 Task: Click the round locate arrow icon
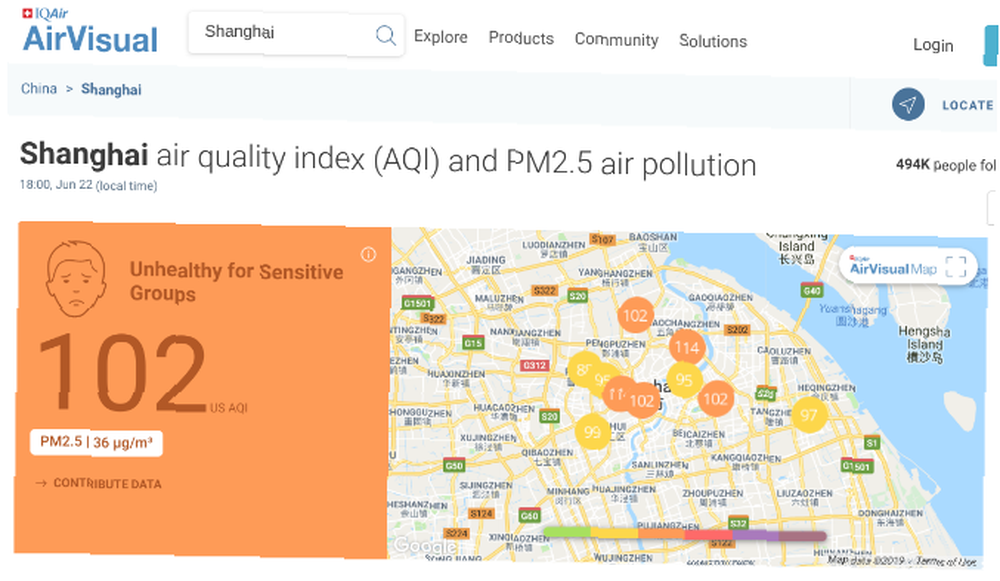[x=908, y=104]
